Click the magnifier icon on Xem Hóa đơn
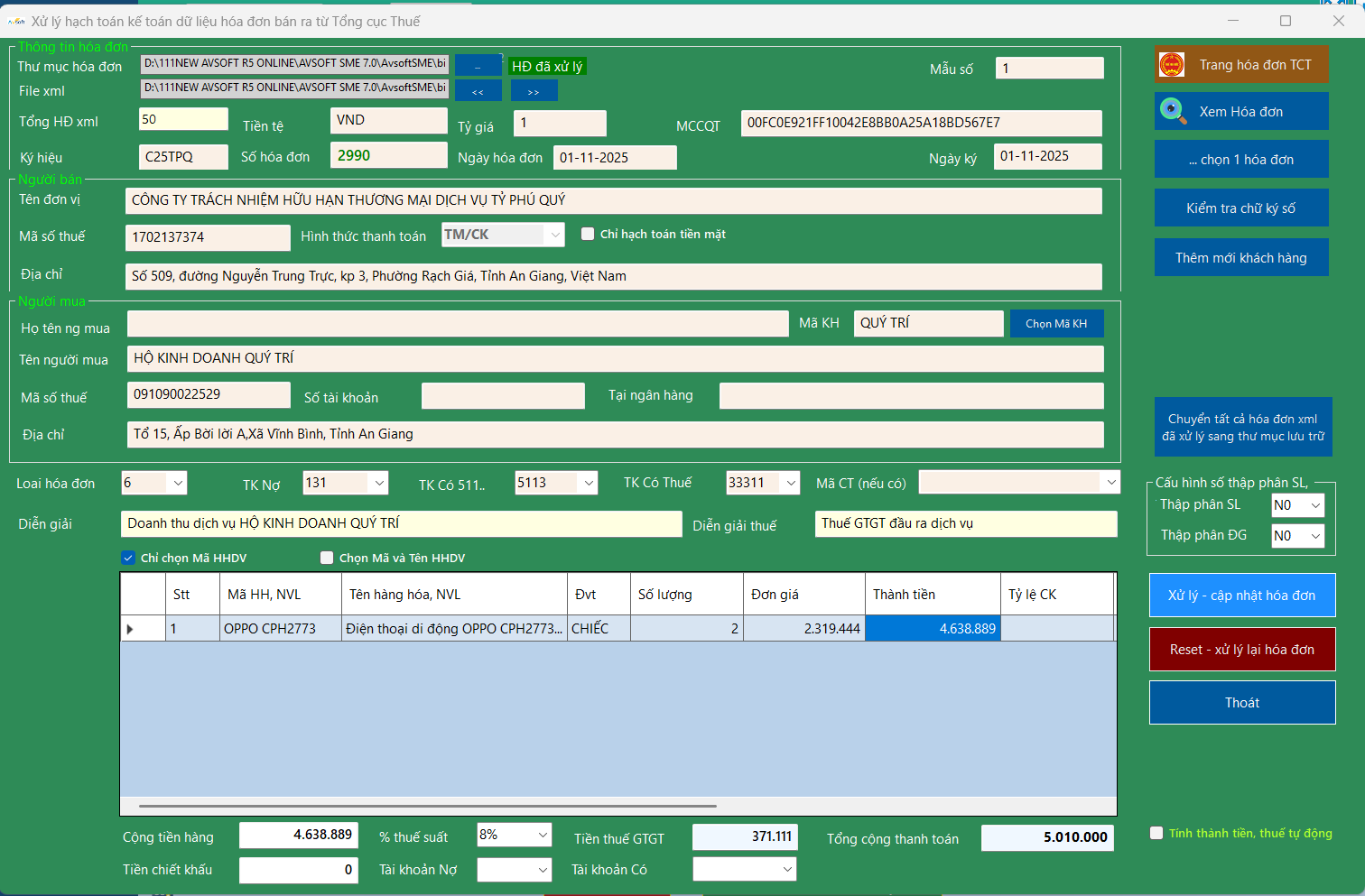1365x896 pixels. pos(1172,111)
